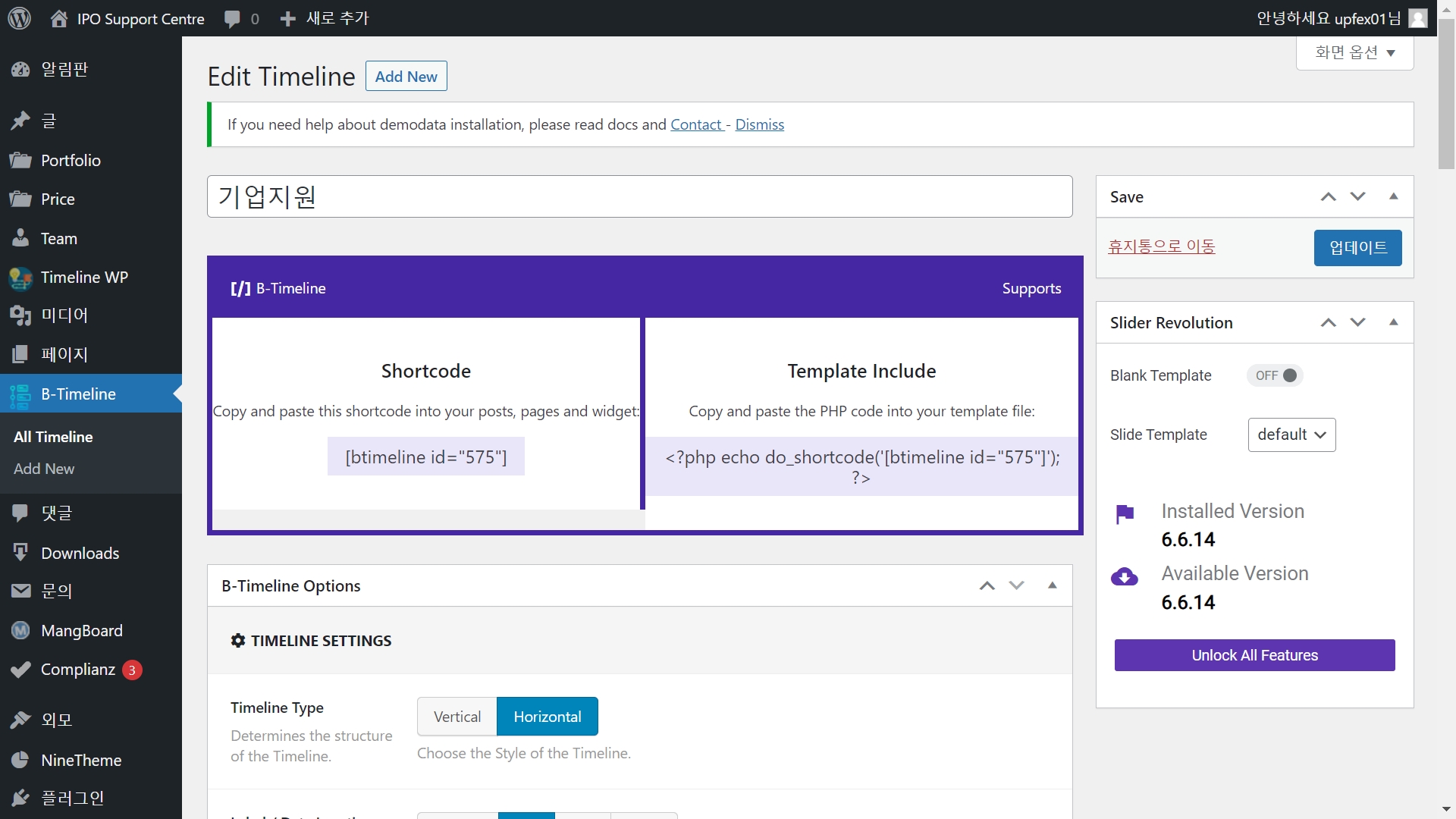Click the dashboard gauge icon

20,69
